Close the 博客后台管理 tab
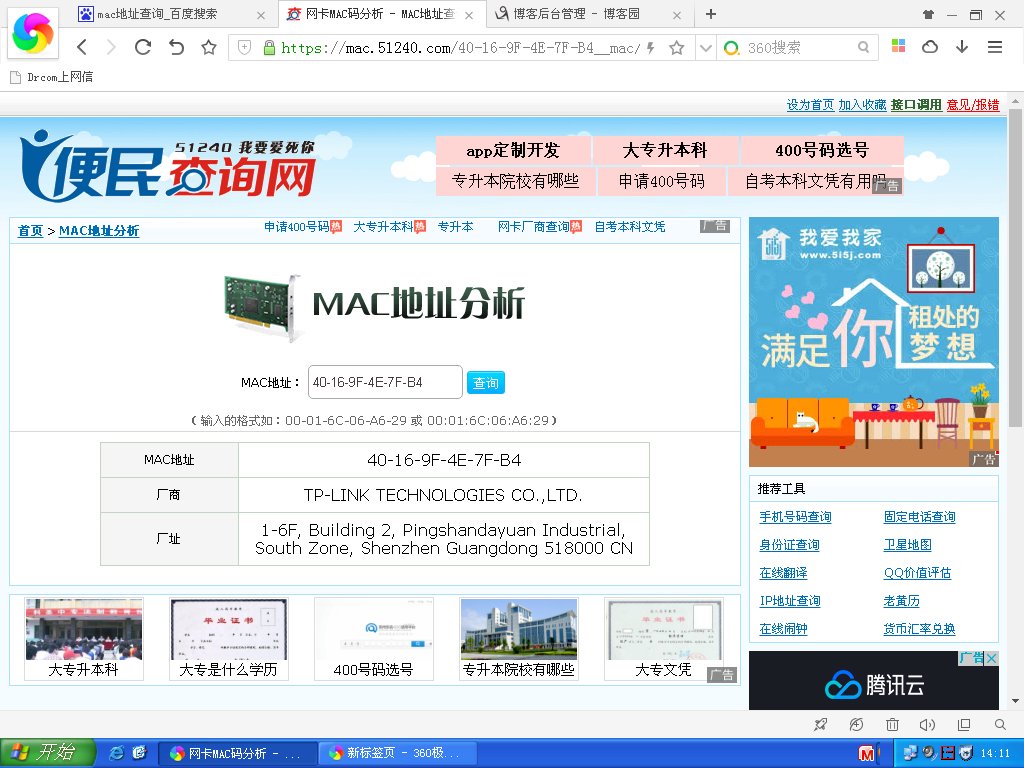The width and height of the screenshot is (1024, 768). tap(677, 15)
